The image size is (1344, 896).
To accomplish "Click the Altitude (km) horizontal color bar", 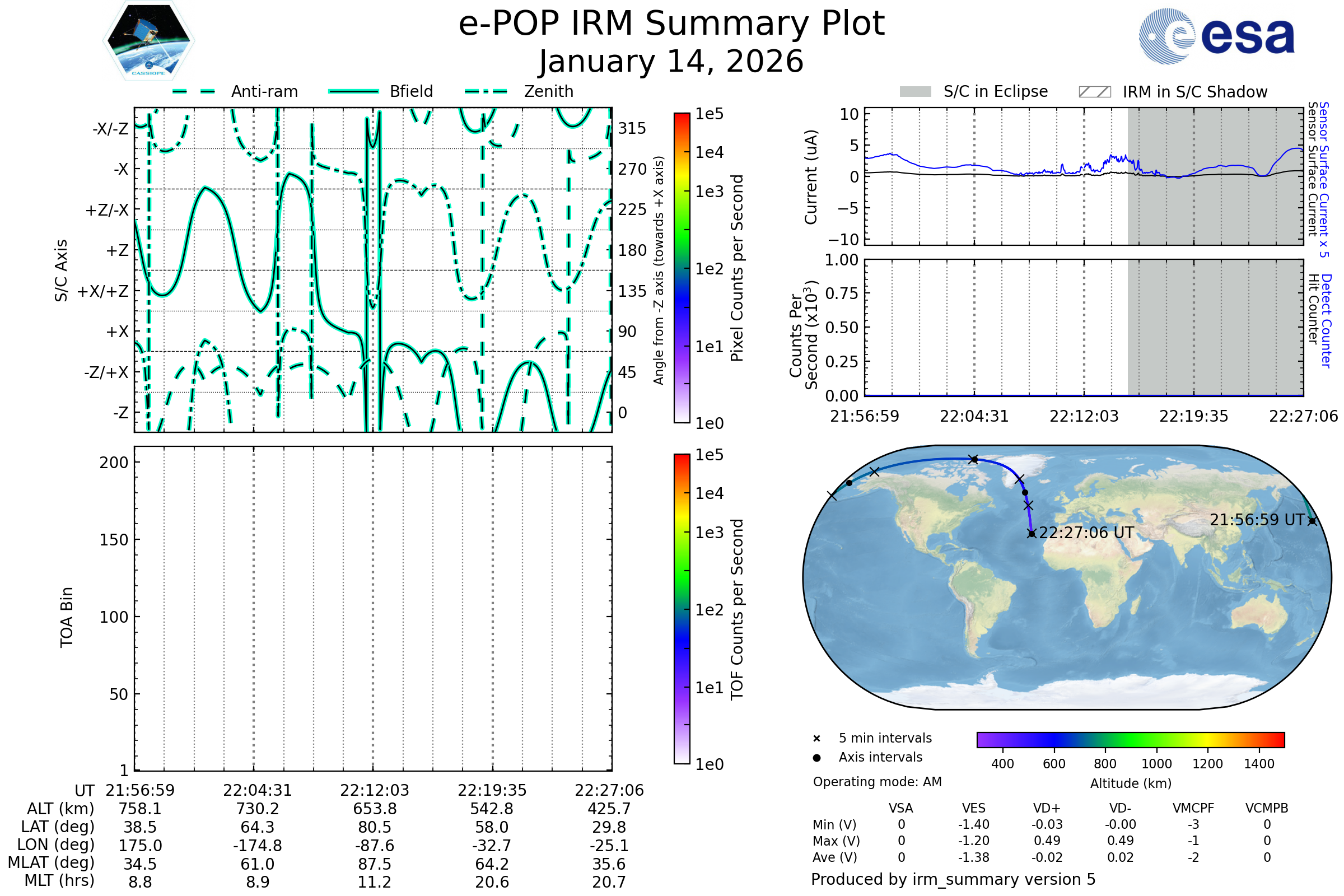I will click(1131, 740).
